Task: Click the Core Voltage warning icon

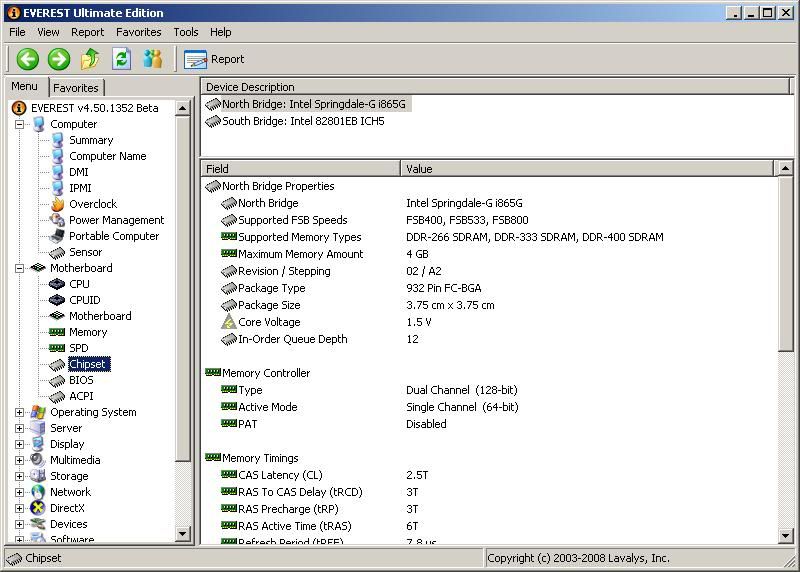Action: coord(229,322)
